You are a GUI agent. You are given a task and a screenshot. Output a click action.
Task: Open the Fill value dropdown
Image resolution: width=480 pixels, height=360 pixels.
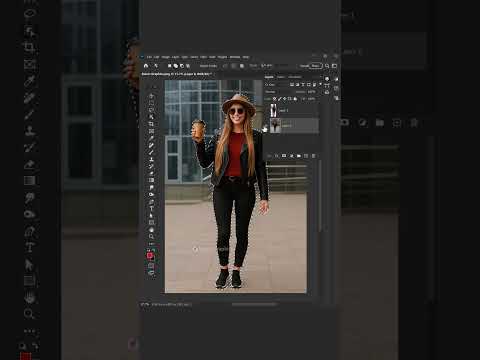pyautogui.click(x=311, y=99)
